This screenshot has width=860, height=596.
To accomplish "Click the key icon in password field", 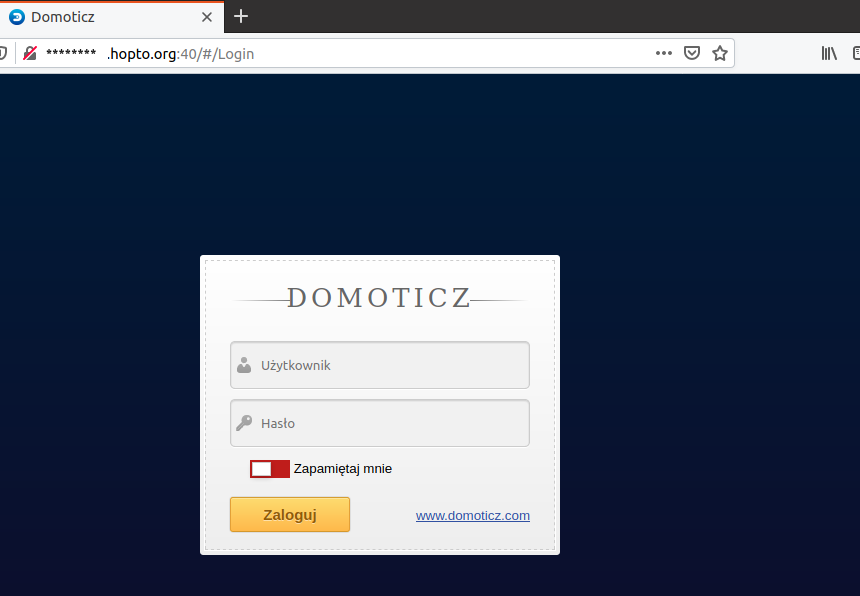I will pyautogui.click(x=244, y=423).
